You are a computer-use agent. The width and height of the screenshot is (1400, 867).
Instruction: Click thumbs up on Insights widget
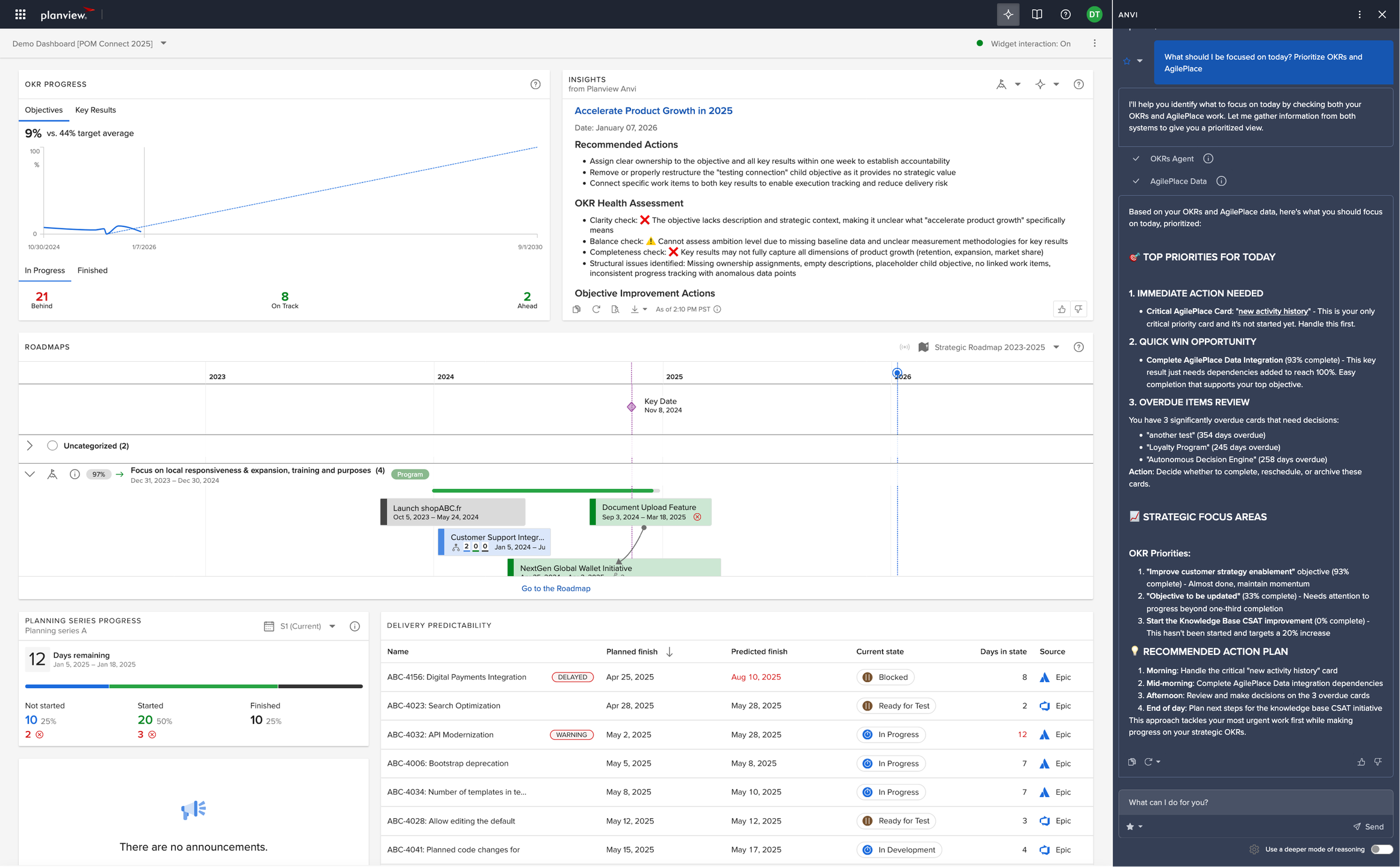[1062, 309]
